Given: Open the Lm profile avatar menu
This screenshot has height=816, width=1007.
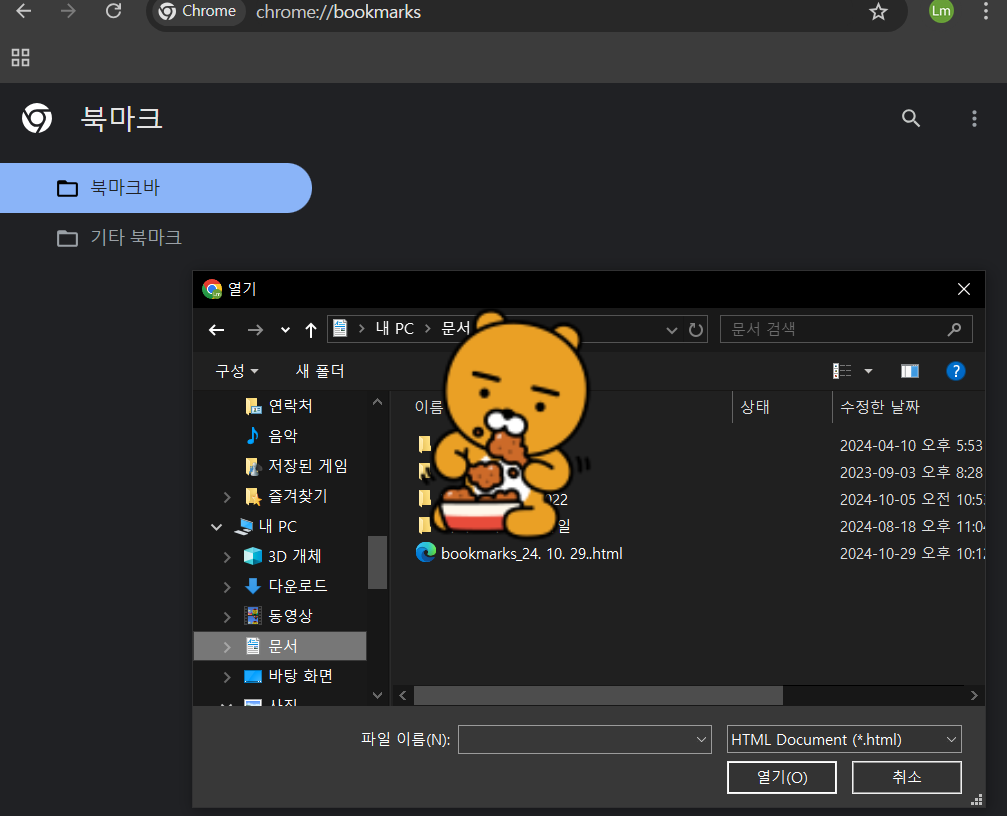Looking at the screenshot, I should click(941, 11).
